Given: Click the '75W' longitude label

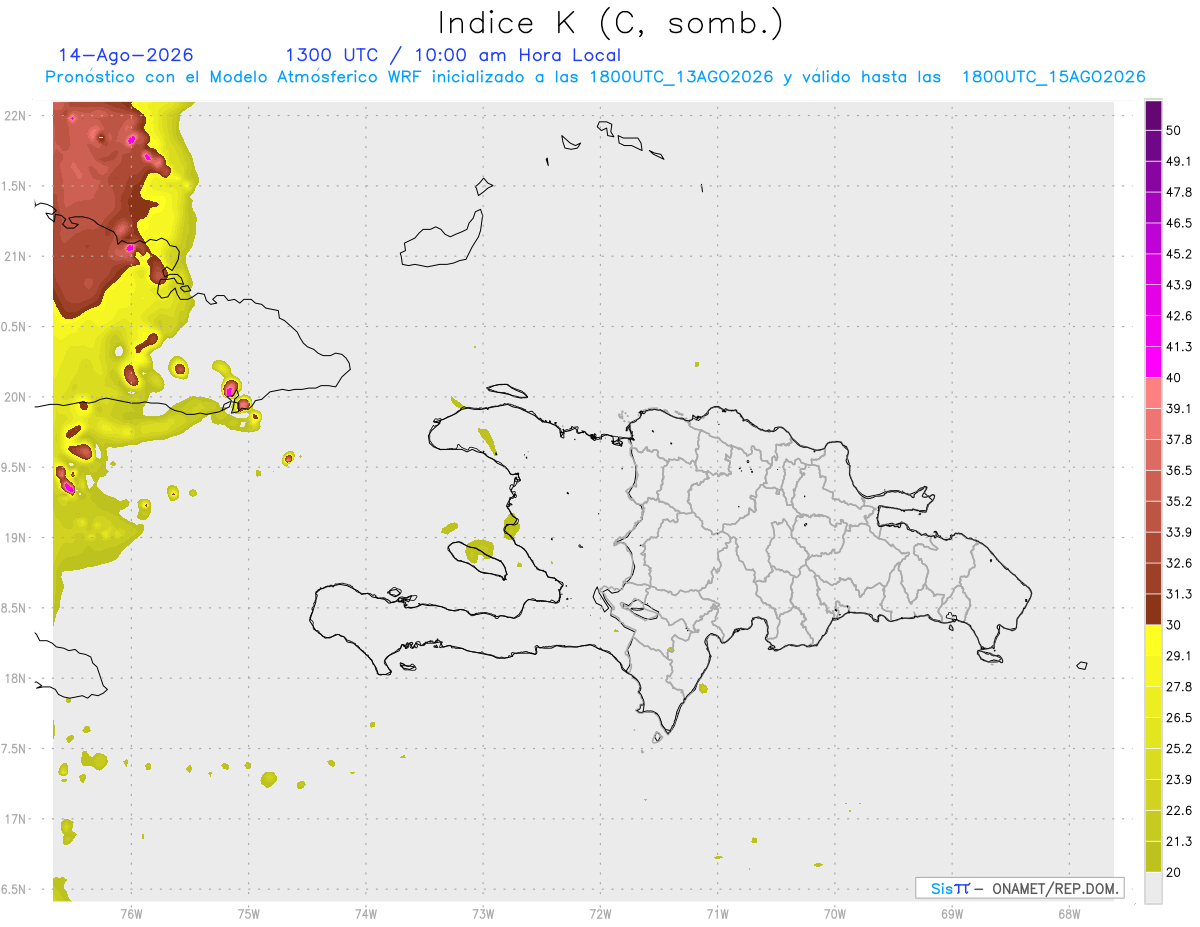Looking at the screenshot, I should pyautogui.click(x=249, y=914).
